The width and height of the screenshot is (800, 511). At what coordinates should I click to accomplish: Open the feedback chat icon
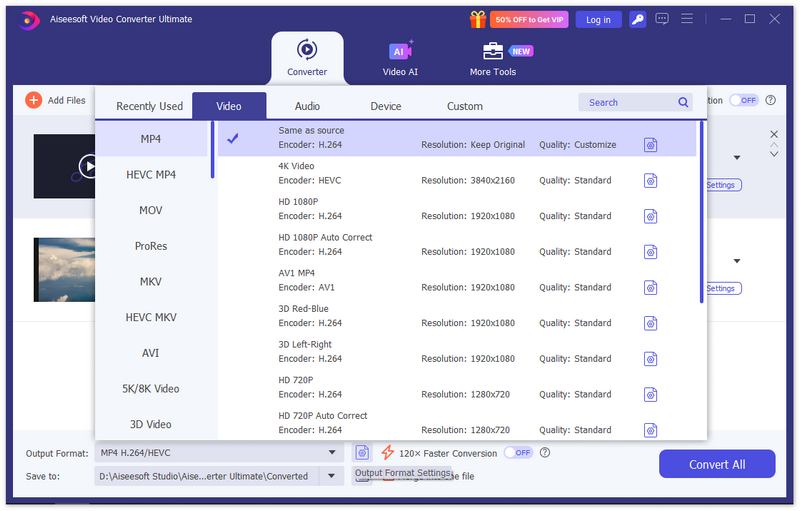pyautogui.click(x=662, y=19)
